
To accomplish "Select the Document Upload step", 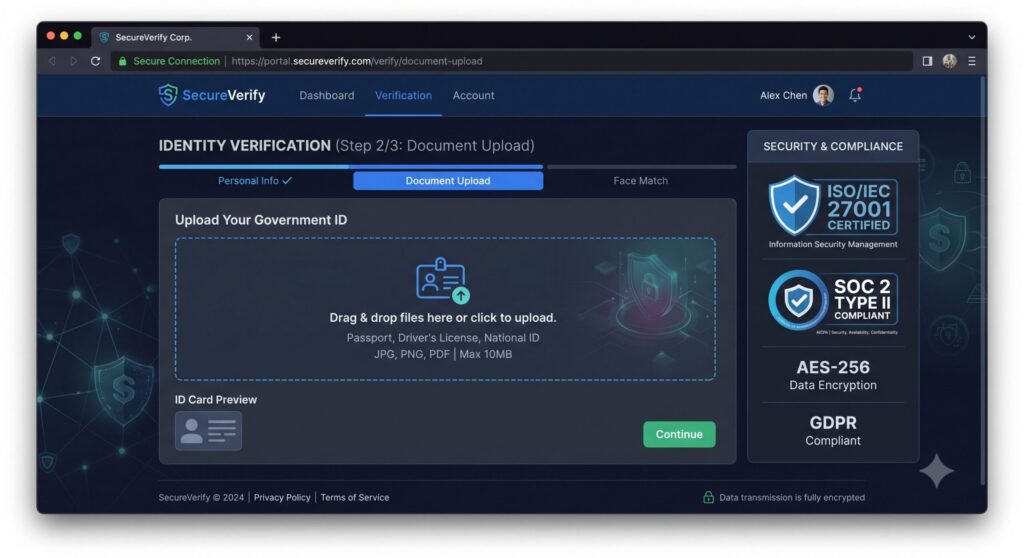I will 448,181.
